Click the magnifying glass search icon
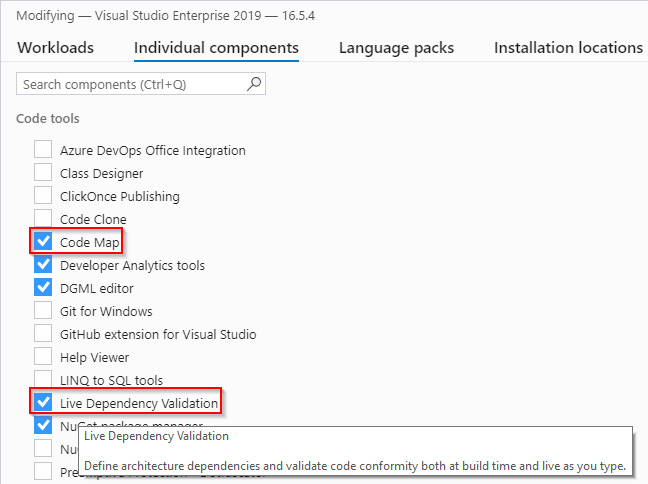Image resolution: width=648 pixels, height=484 pixels. pyautogui.click(x=254, y=84)
